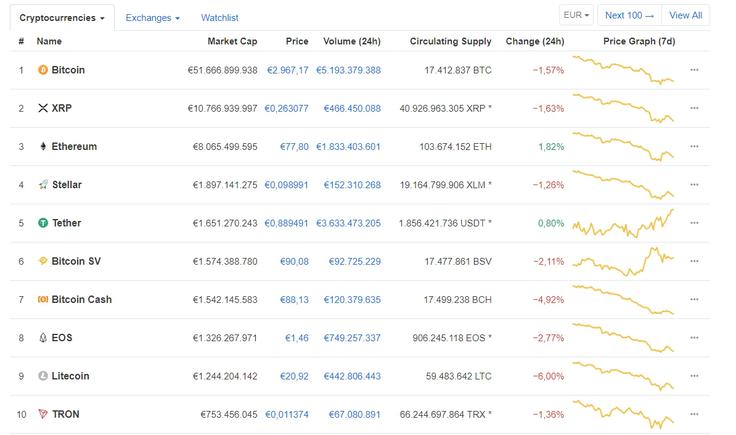Click the Ethereum diamond logo icon
The height and width of the screenshot is (435, 736).
43,146
